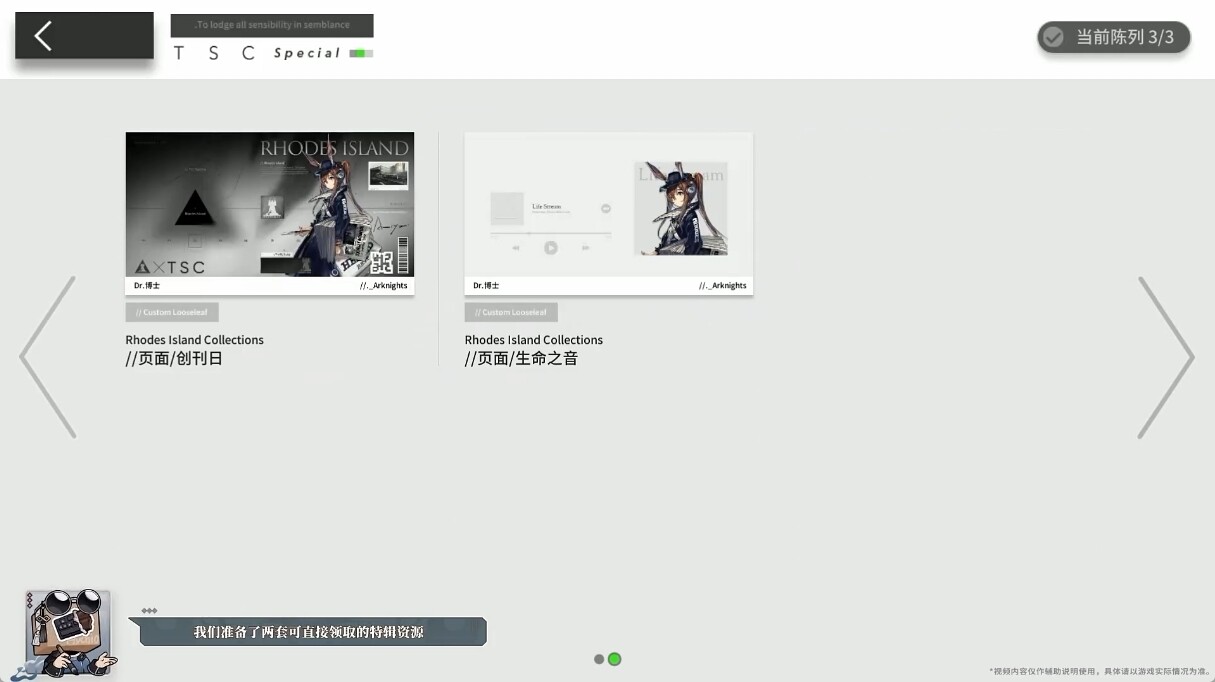The height and width of the screenshot is (682, 1215).
Task: Click //._Arknights label under 生命之音 card
Action: point(723,286)
